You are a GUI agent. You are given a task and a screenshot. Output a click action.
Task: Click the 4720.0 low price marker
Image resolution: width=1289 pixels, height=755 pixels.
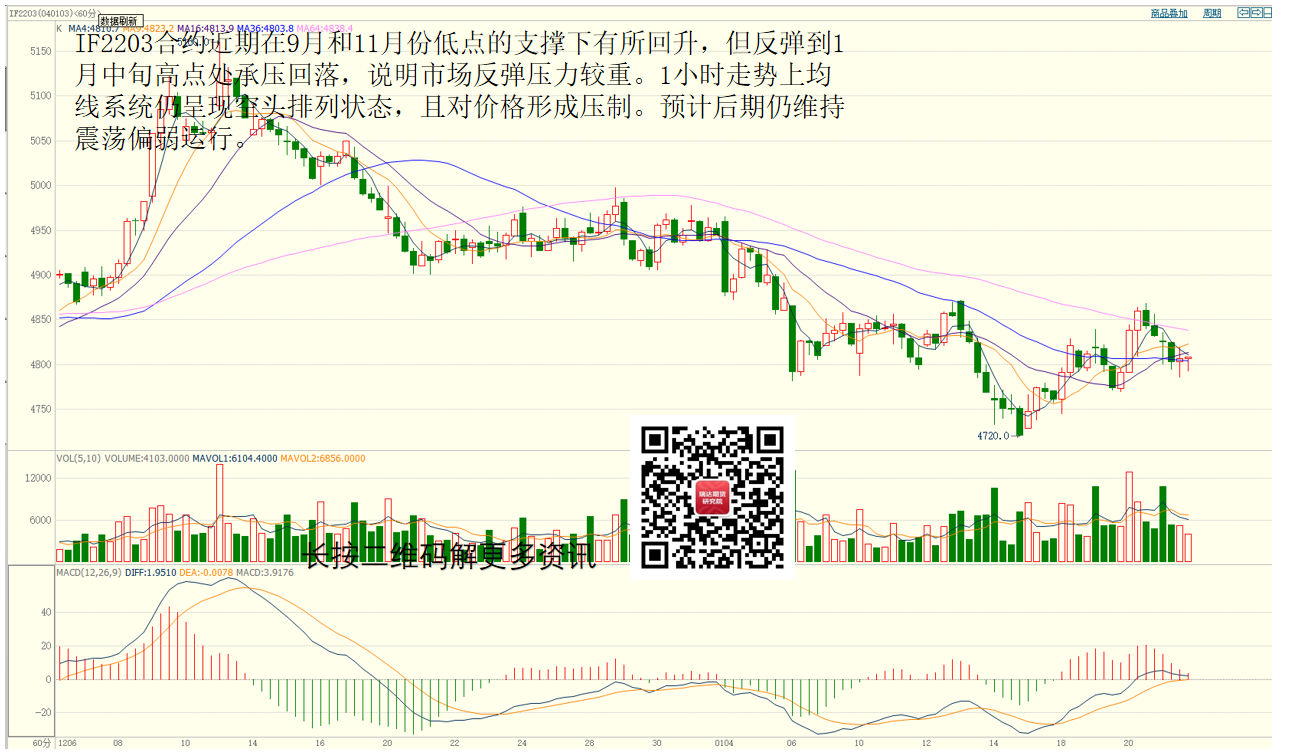click(992, 436)
